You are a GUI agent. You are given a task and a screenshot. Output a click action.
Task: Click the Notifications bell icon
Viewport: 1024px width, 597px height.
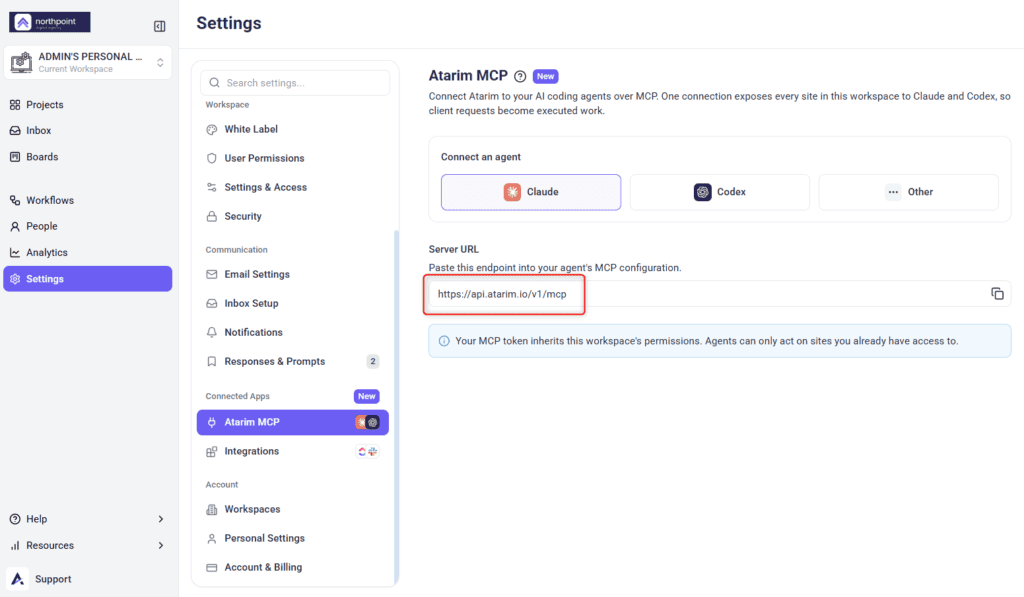point(212,332)
